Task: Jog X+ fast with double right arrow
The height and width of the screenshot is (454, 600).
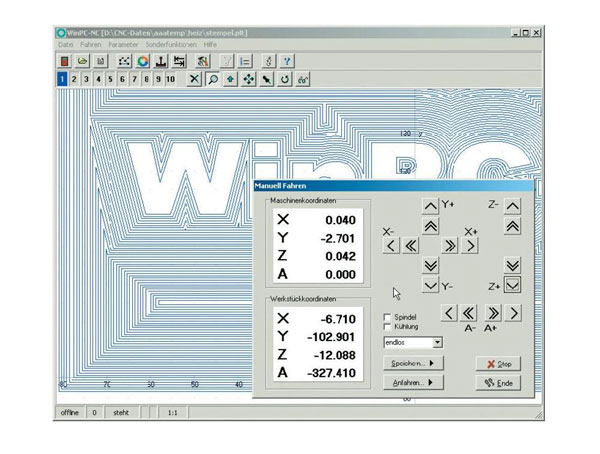Action: click(450, 246)
